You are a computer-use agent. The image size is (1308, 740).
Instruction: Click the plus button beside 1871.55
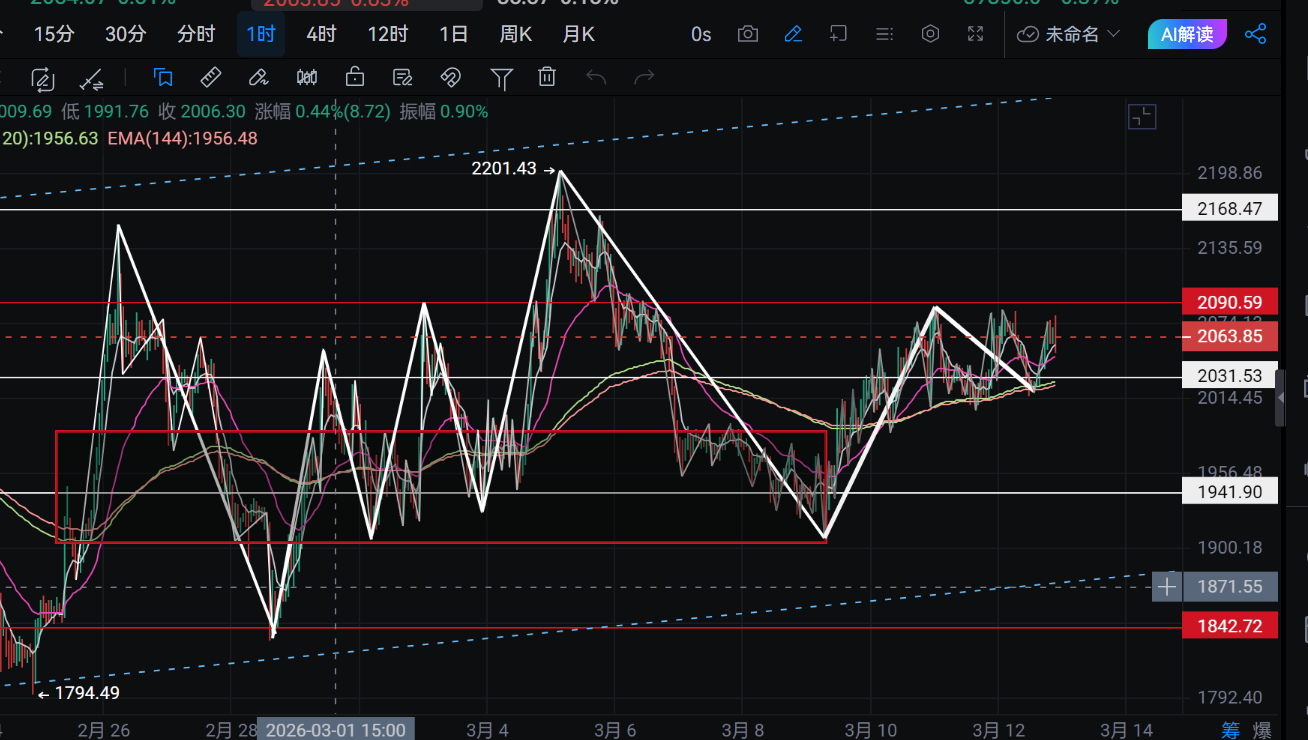[x=1166, y=586]
